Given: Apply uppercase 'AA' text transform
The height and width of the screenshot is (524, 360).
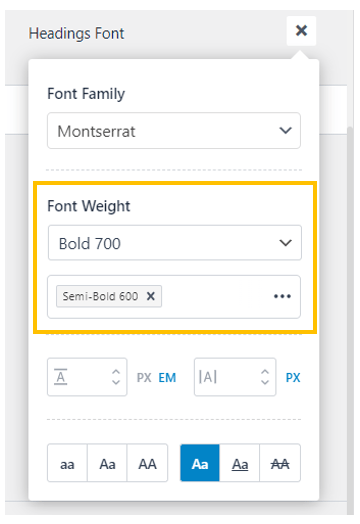Looking at the screenshot, I should click(147, 463).
